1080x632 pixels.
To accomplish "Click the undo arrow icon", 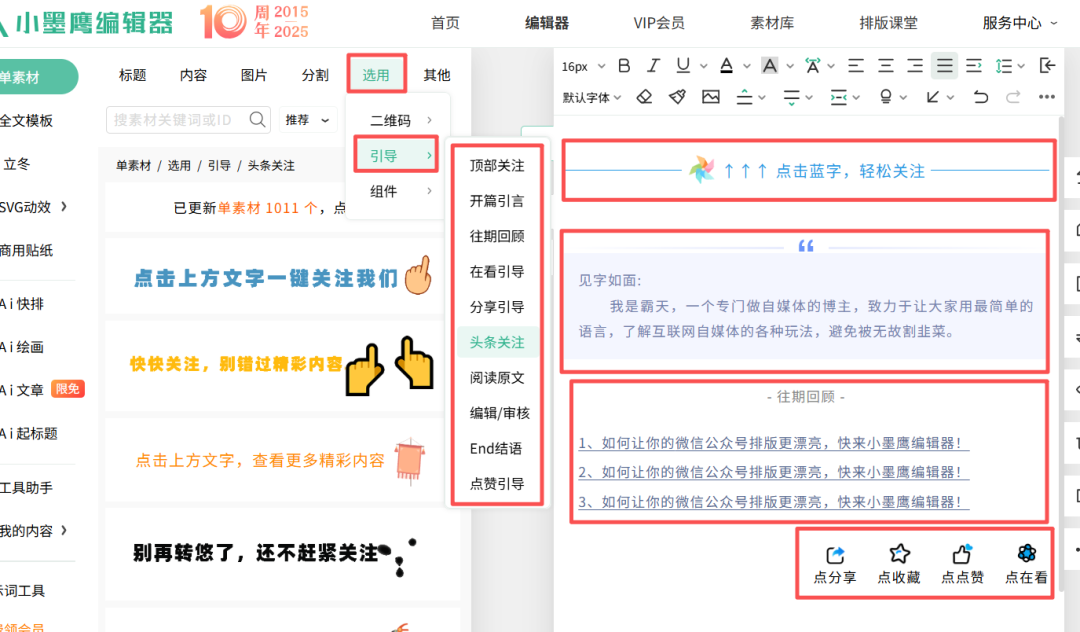I will coord(981,97).
